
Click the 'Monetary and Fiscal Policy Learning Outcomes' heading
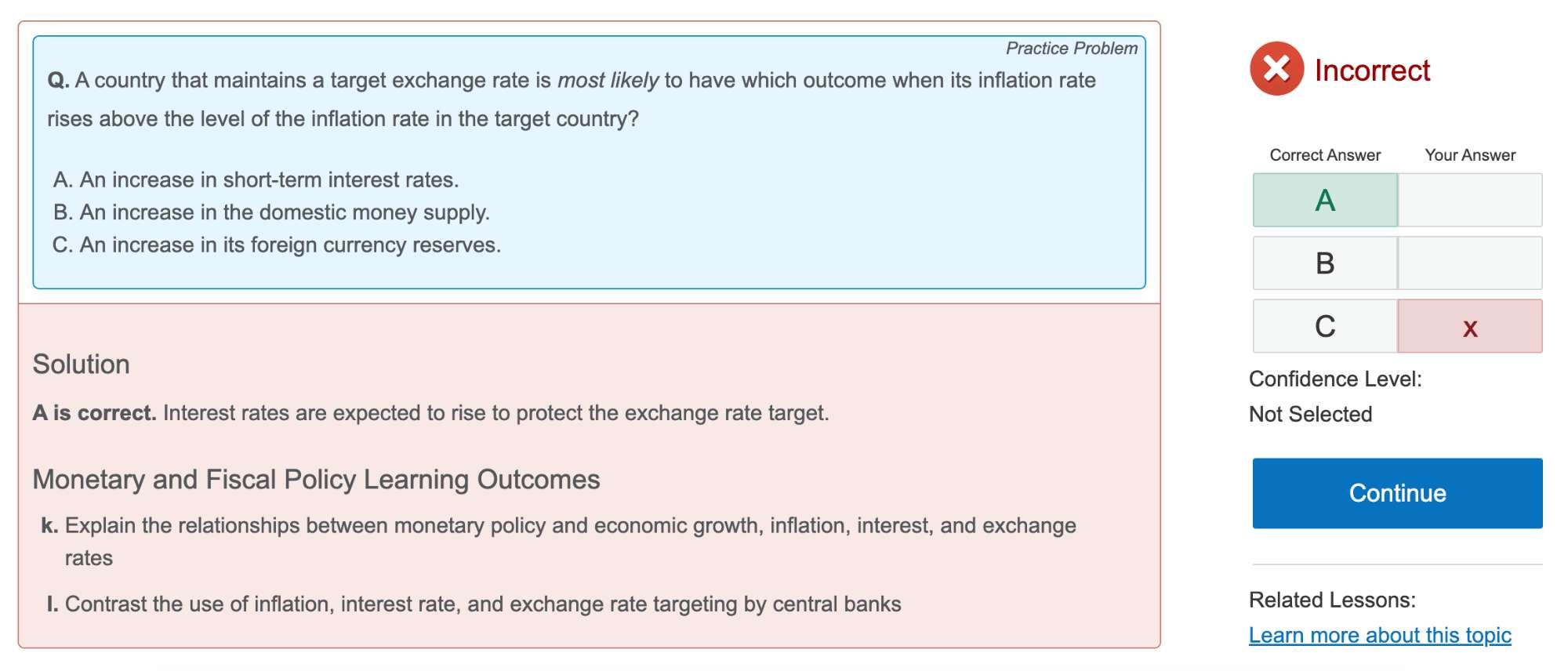(x=316, y=480)
